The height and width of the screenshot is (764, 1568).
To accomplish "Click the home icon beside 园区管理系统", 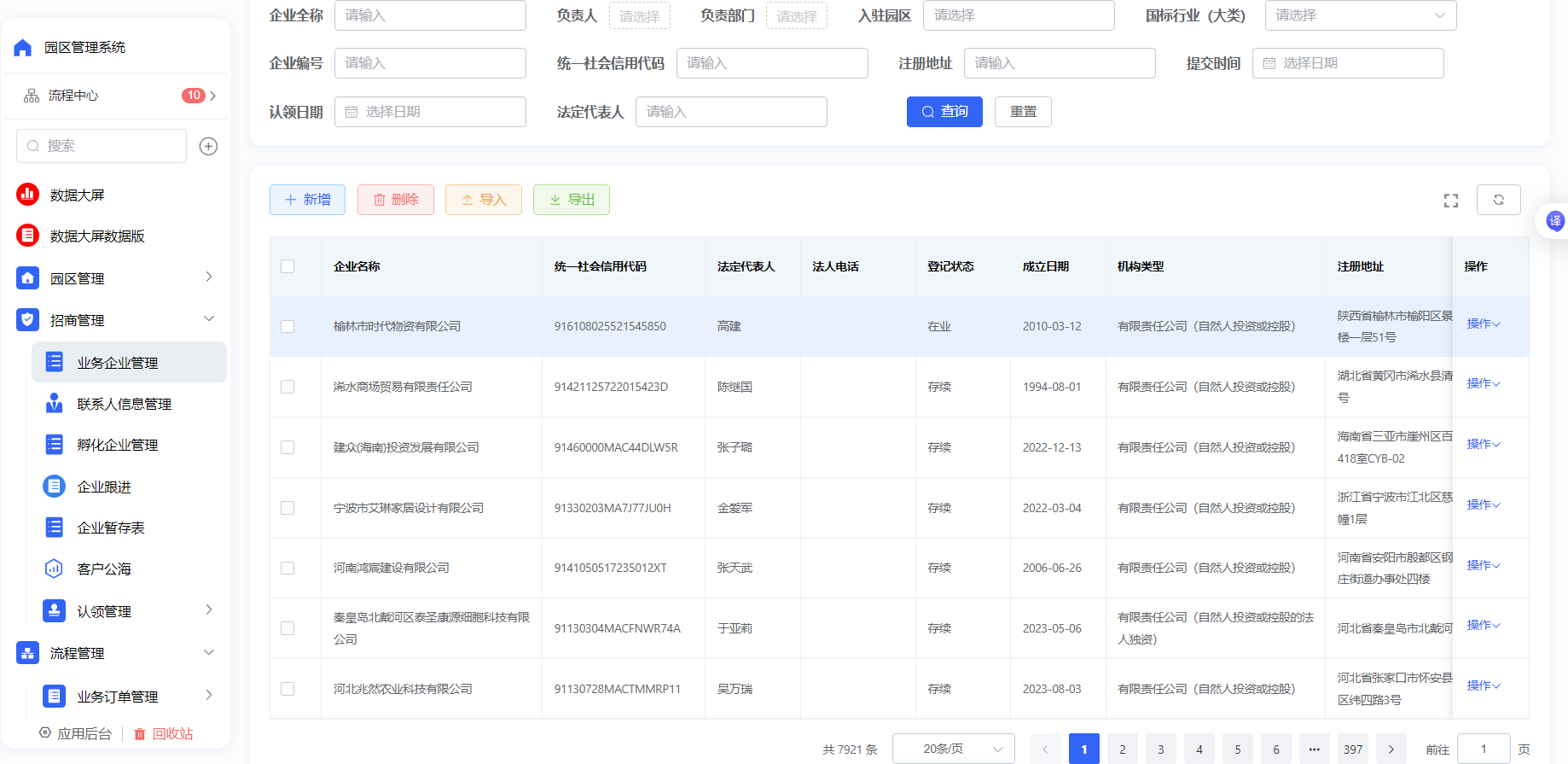I will [x=23, y=48].
